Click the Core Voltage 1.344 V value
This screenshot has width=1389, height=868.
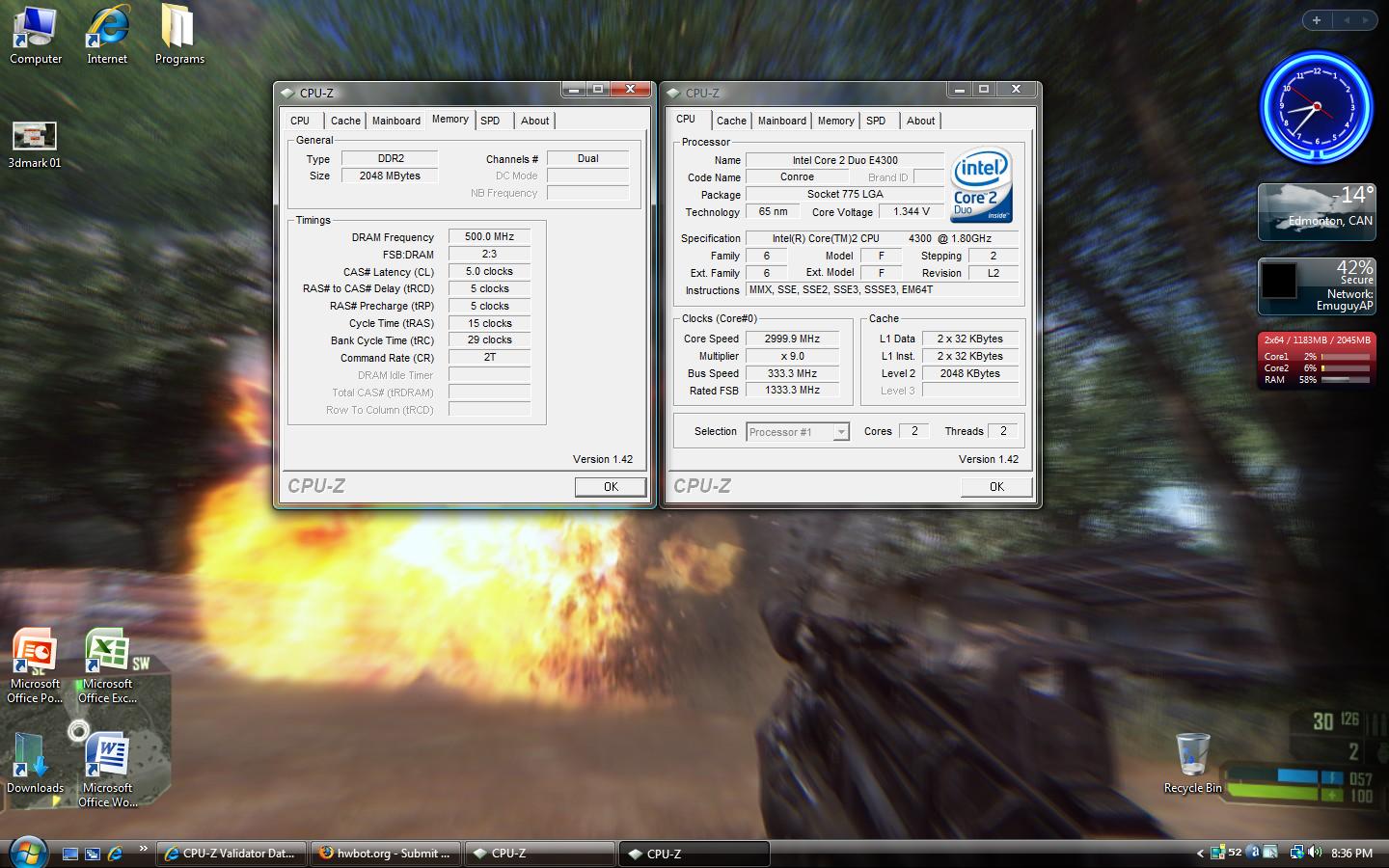point(912,211)
